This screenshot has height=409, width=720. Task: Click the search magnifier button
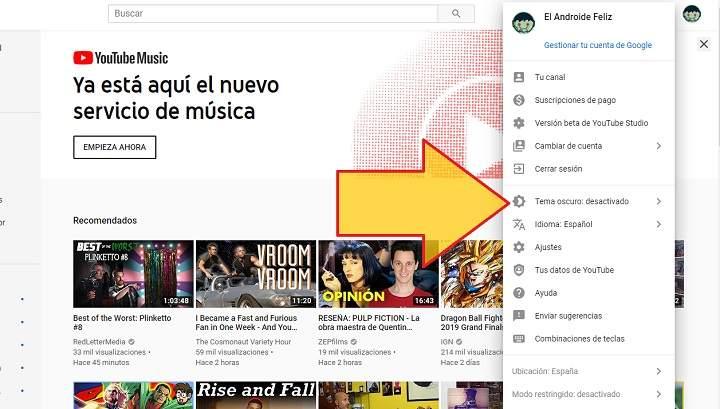[456, 14]
